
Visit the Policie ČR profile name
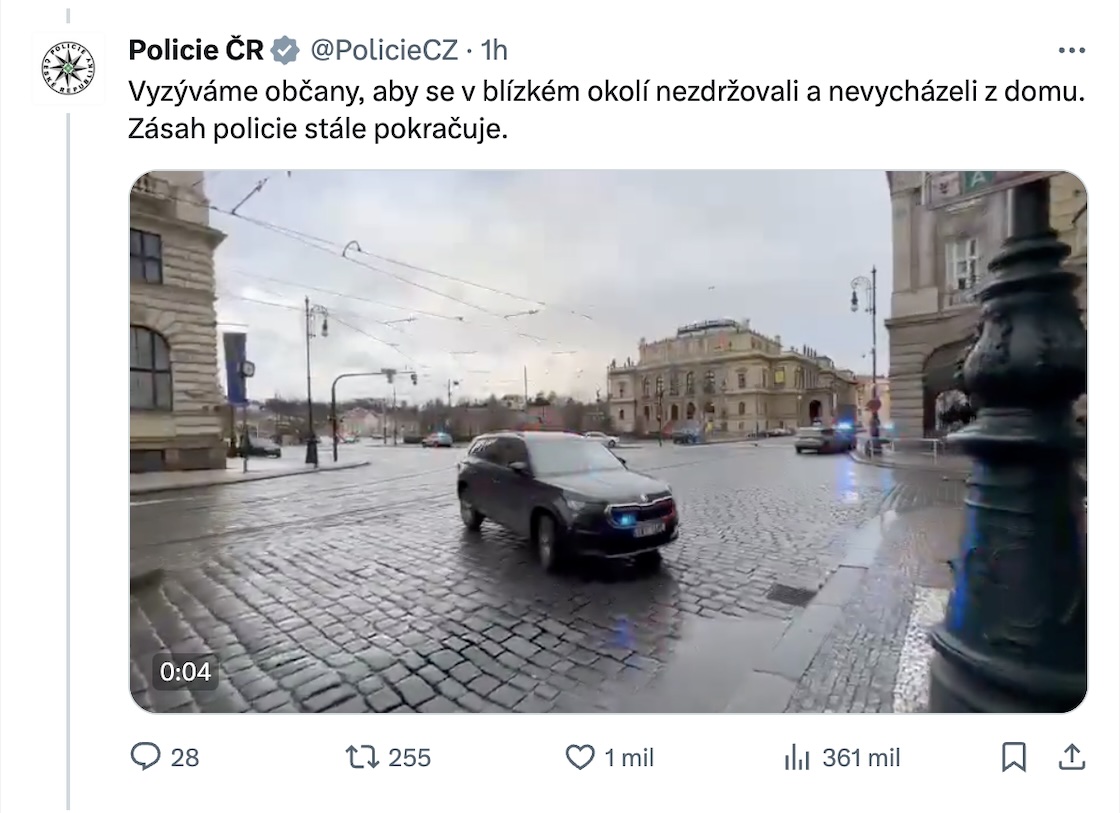[x=196, y=50]
